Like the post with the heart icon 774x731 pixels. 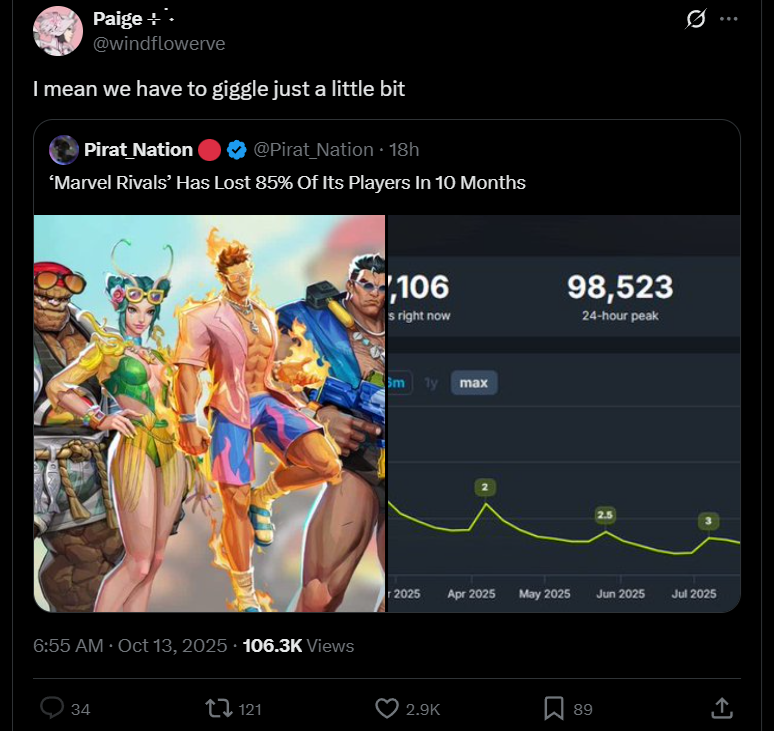(x=387, y=708)
